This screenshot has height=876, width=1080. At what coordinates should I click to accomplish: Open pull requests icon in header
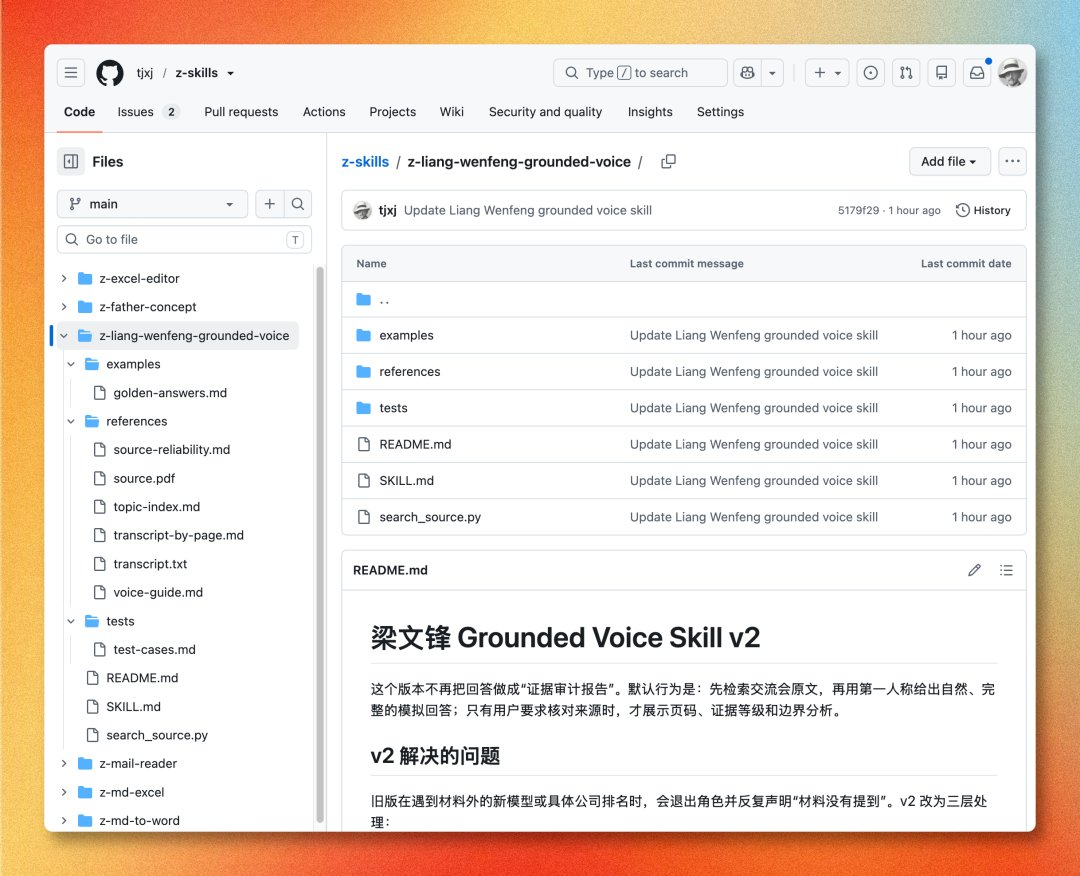coord(906,73)
